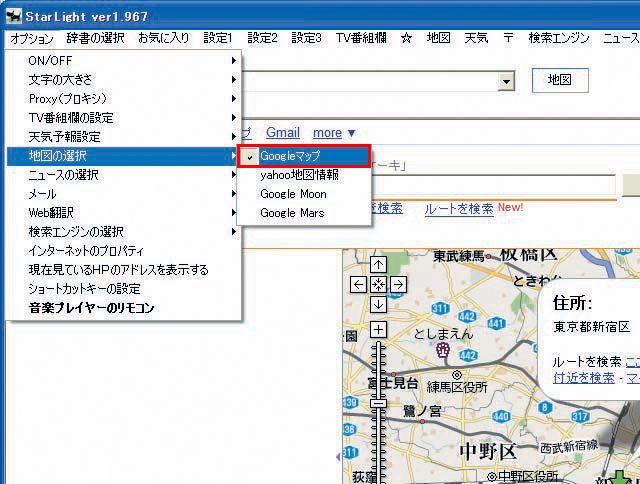Open the Gmail link

283,133
